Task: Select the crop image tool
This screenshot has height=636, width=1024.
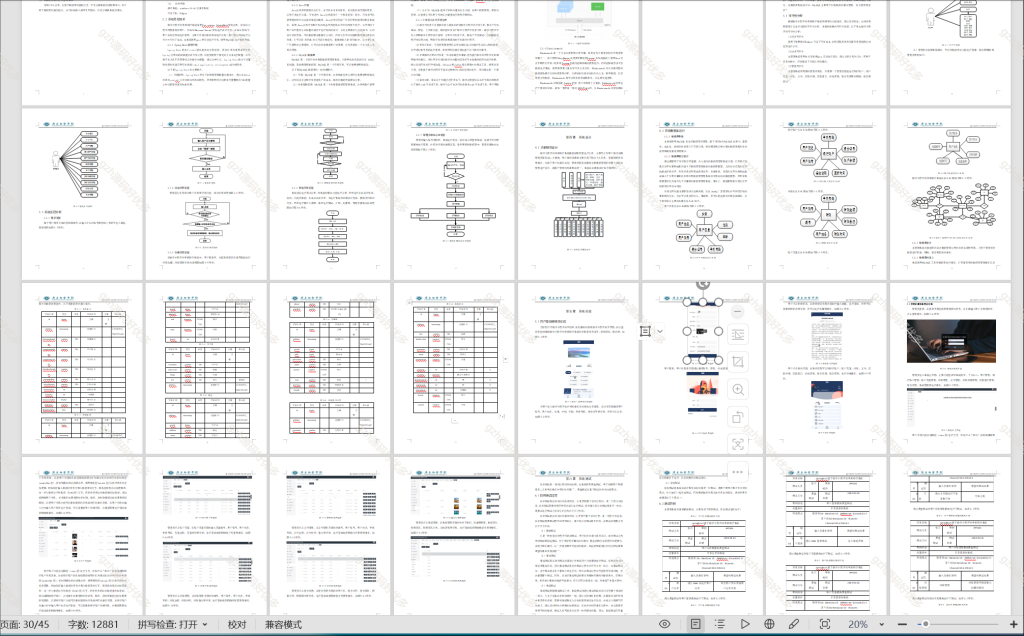Action: click(x=738, y=362)
